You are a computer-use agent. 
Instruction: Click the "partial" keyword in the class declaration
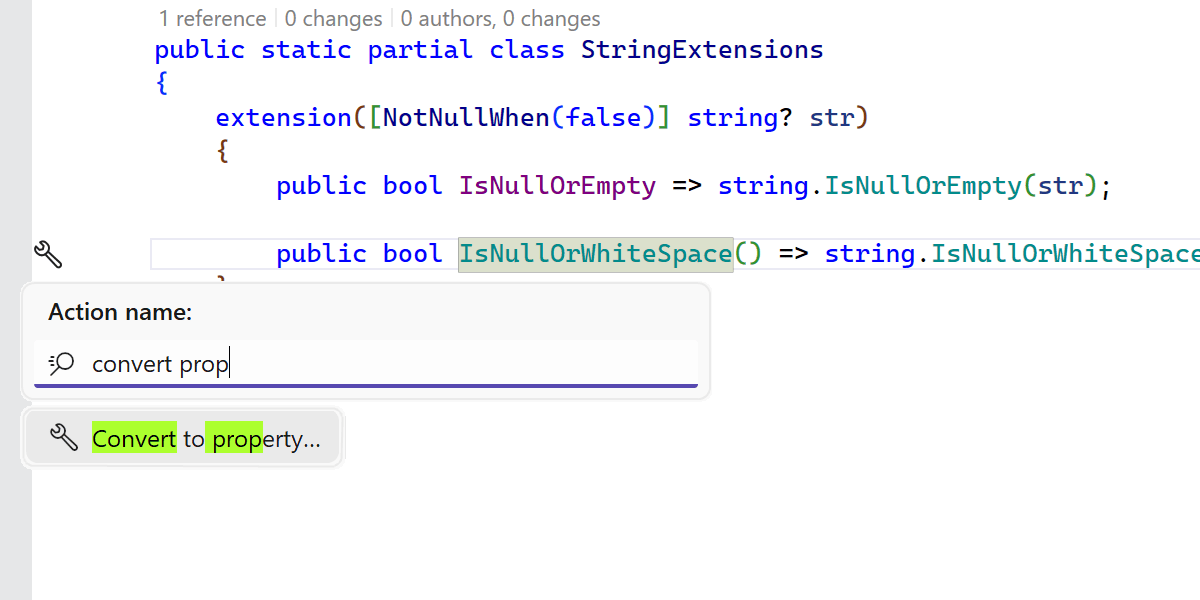(421, 50)
